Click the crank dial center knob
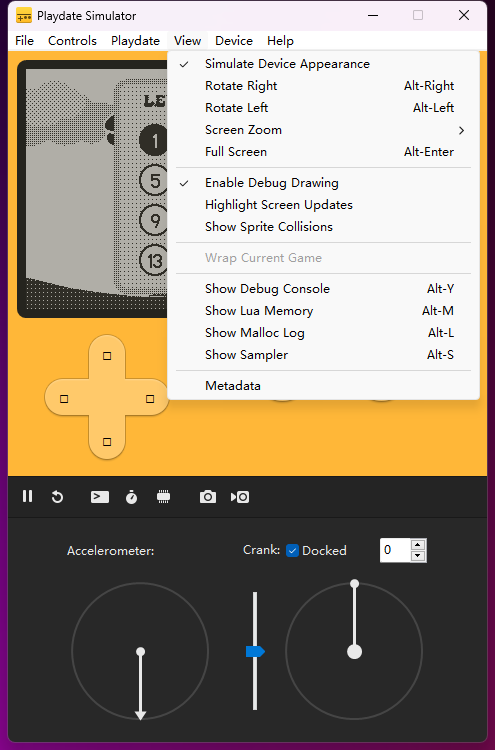The height and width of the screenshot is (750, 495). (x=354, y=651)
